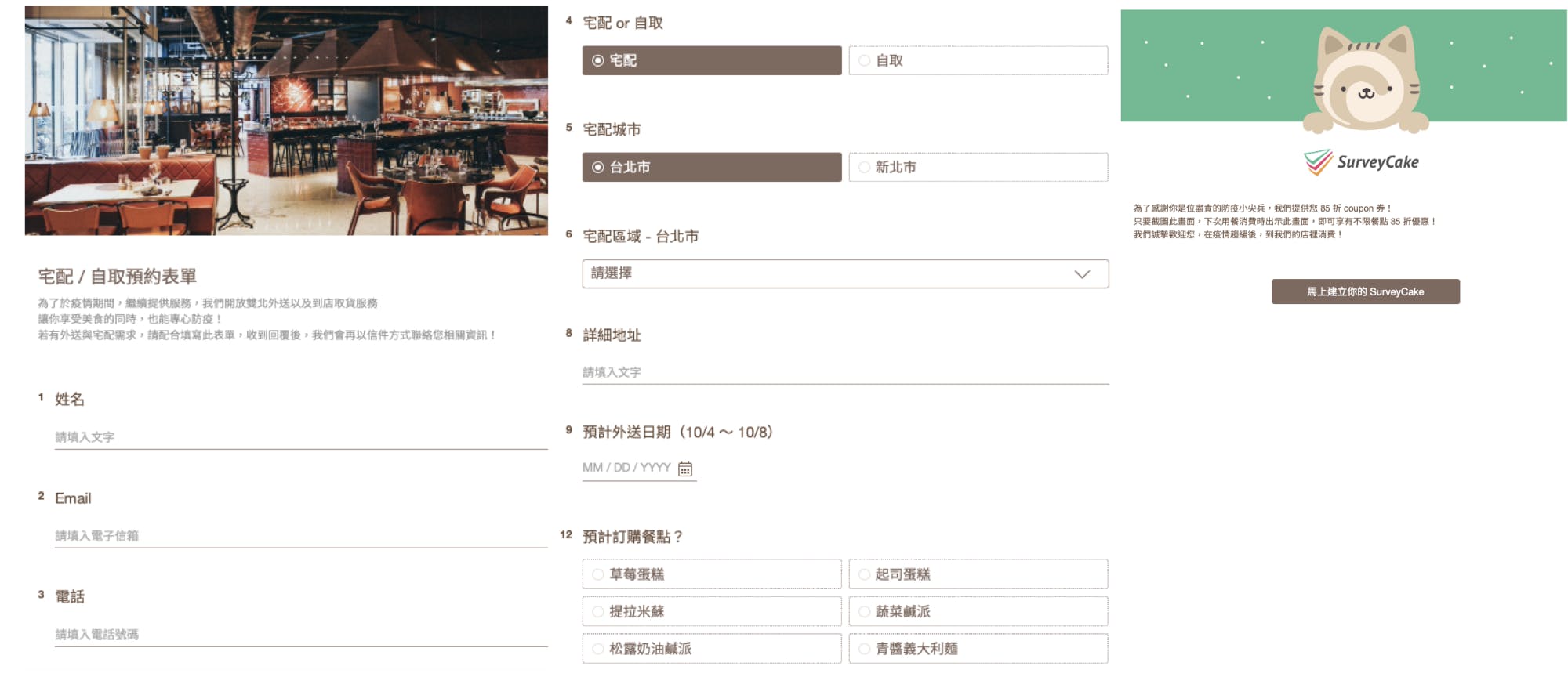Viewport: 1568px width, 677px height.
Task: Select the 自取 radio option
Action: (x=978, y=60)
